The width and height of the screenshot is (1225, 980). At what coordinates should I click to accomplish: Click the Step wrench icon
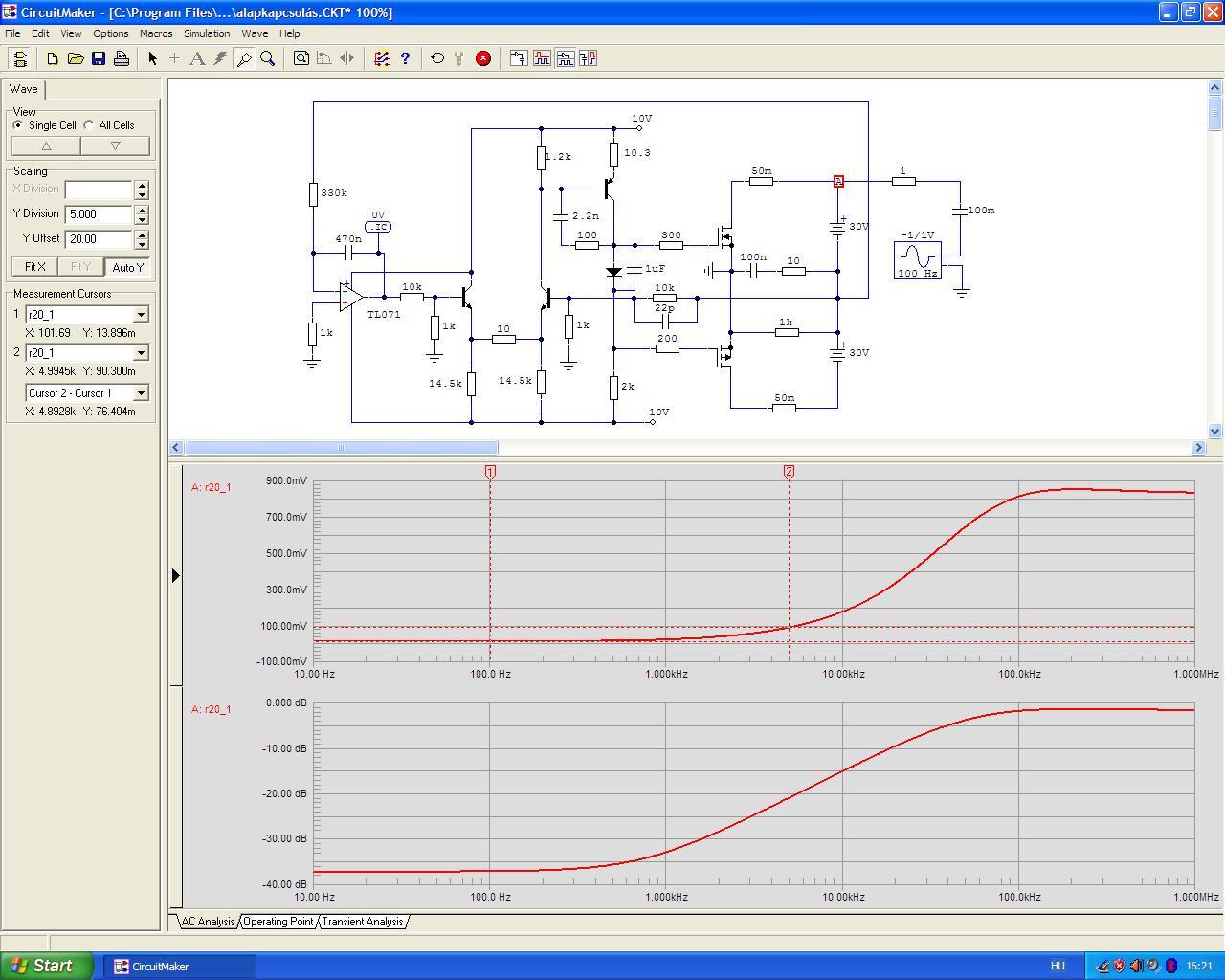(459, 58)
